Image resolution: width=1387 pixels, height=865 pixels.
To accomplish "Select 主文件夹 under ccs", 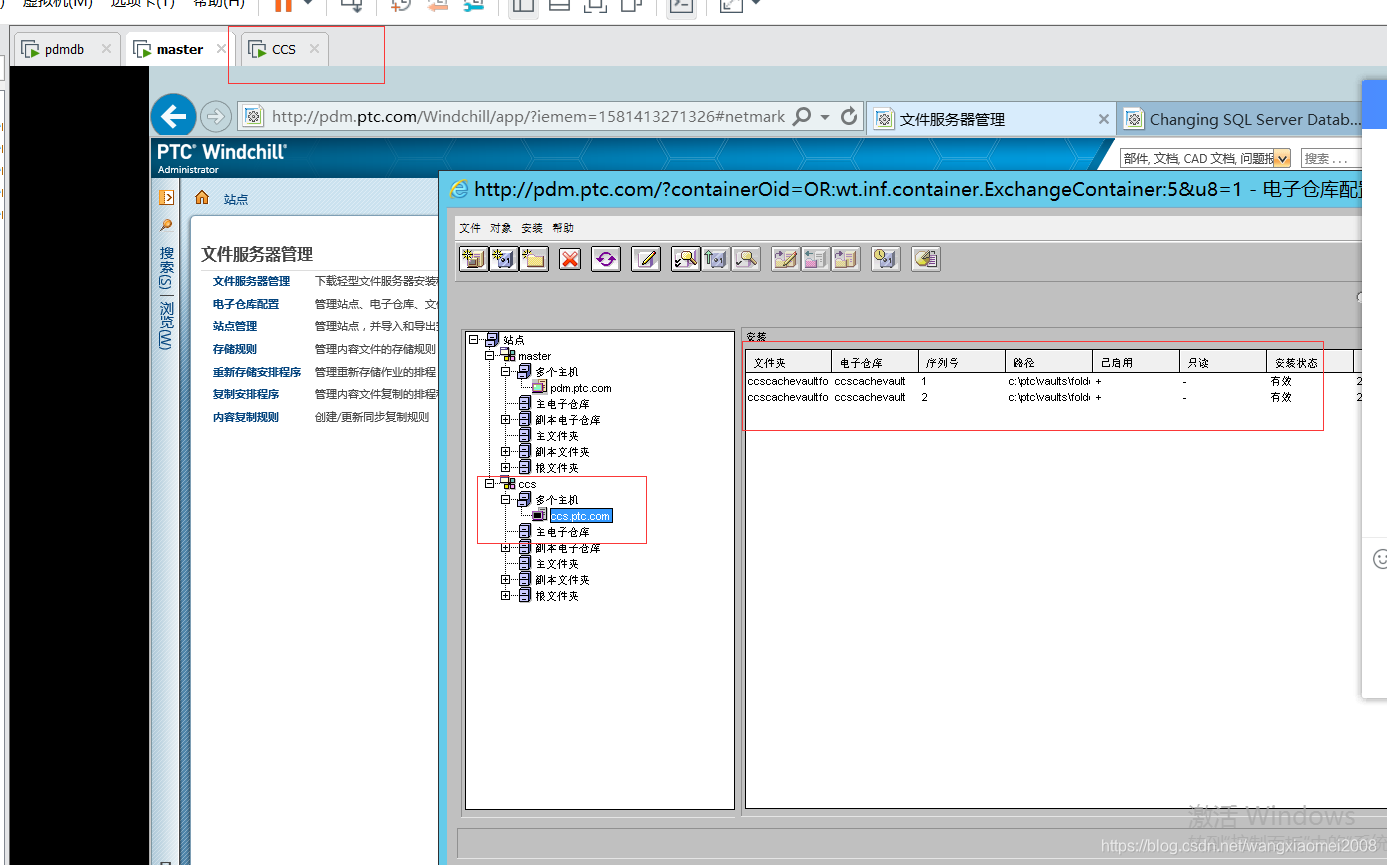I will [556, 564].
